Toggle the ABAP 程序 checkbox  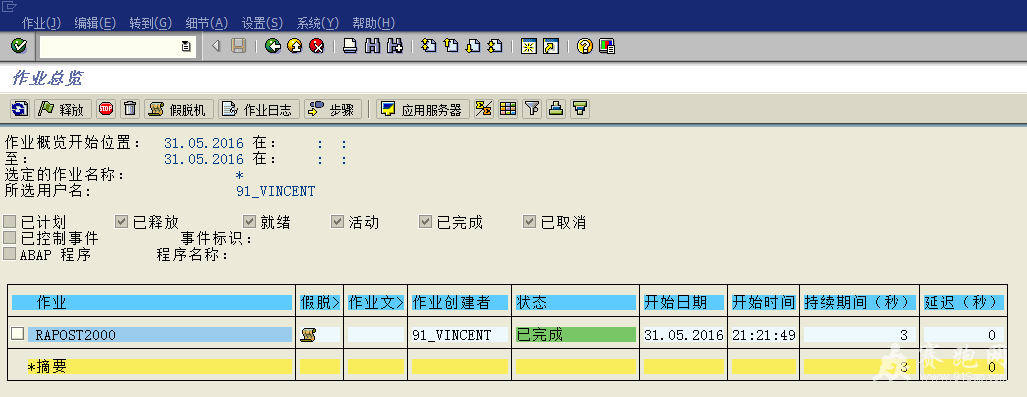click(x=9, y=254)
